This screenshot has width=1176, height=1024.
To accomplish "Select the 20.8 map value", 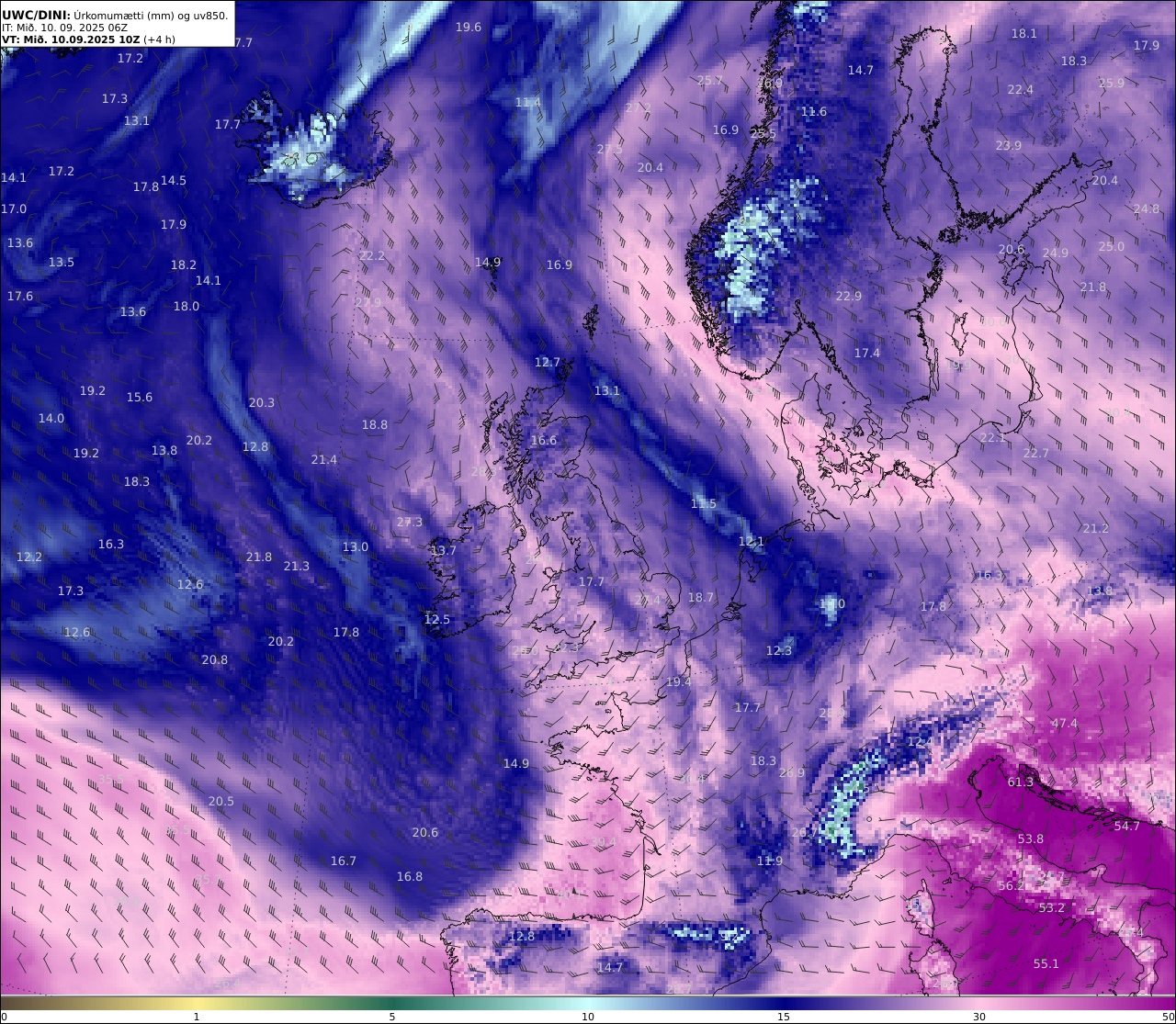I will tap(215, 660).
